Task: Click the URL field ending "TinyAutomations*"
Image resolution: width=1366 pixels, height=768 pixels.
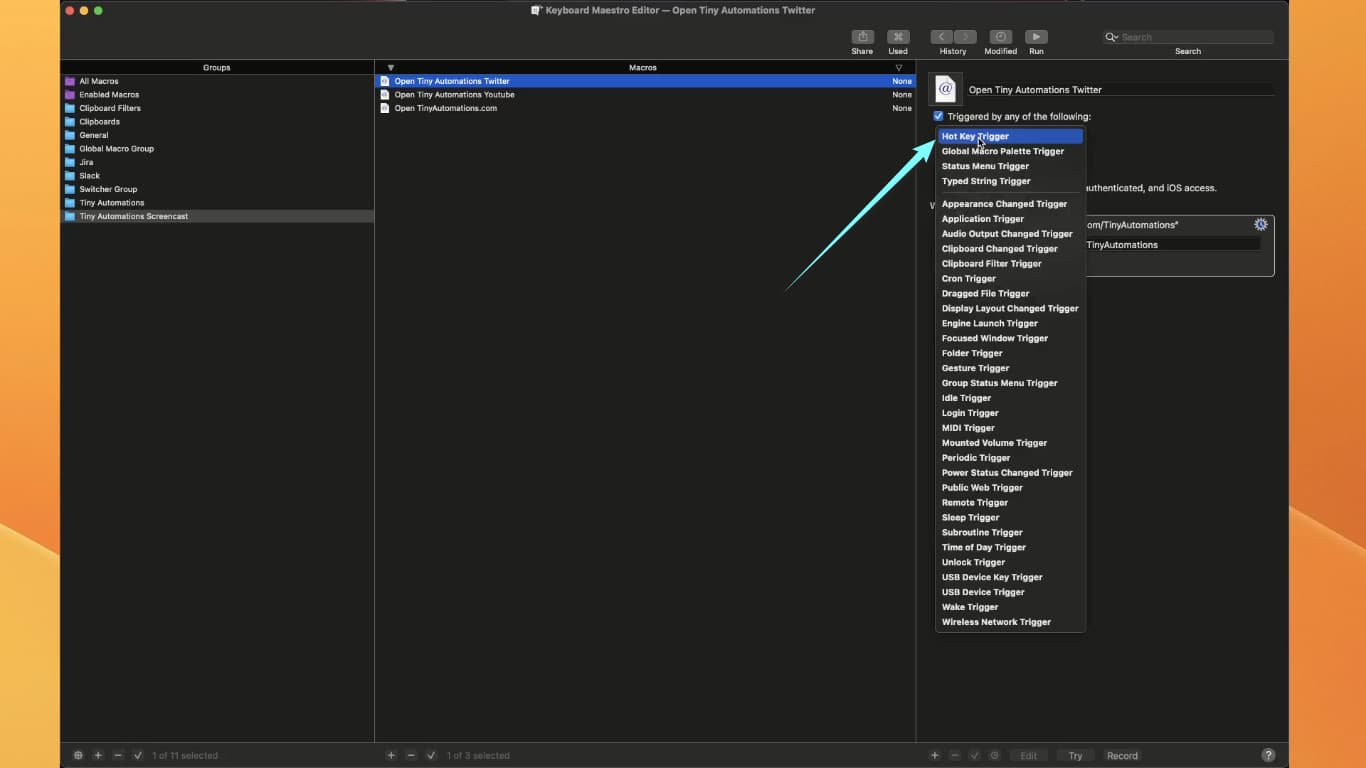Action: (x=1166, y=225)
